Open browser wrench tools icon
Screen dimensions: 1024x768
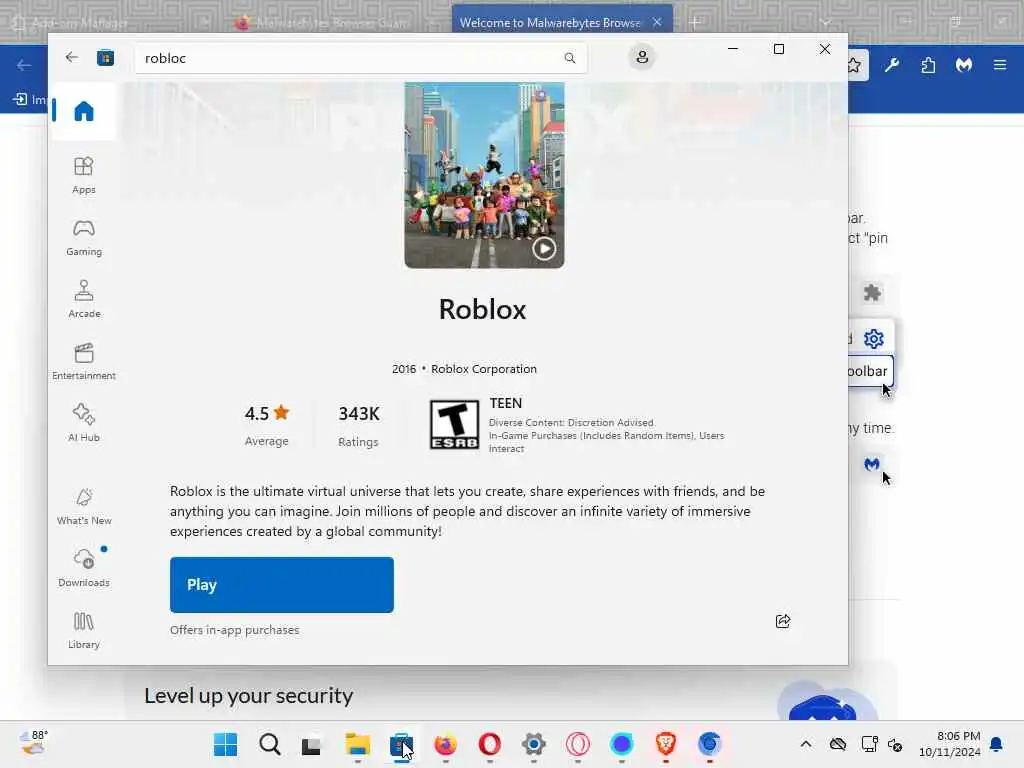pyautogui.click(x=892, y=65)
